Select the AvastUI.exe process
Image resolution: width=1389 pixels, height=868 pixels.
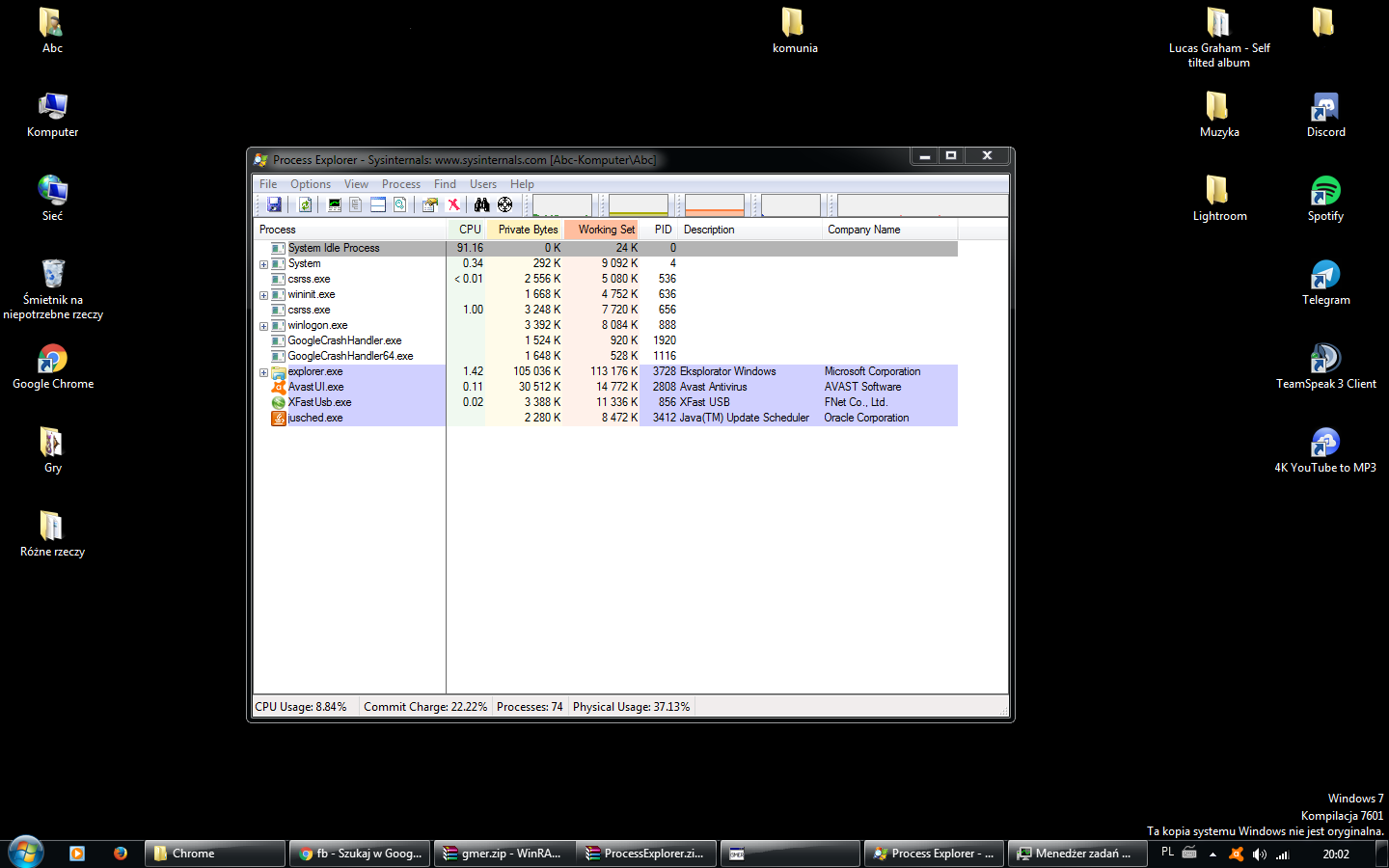click(x=606, y=387)
